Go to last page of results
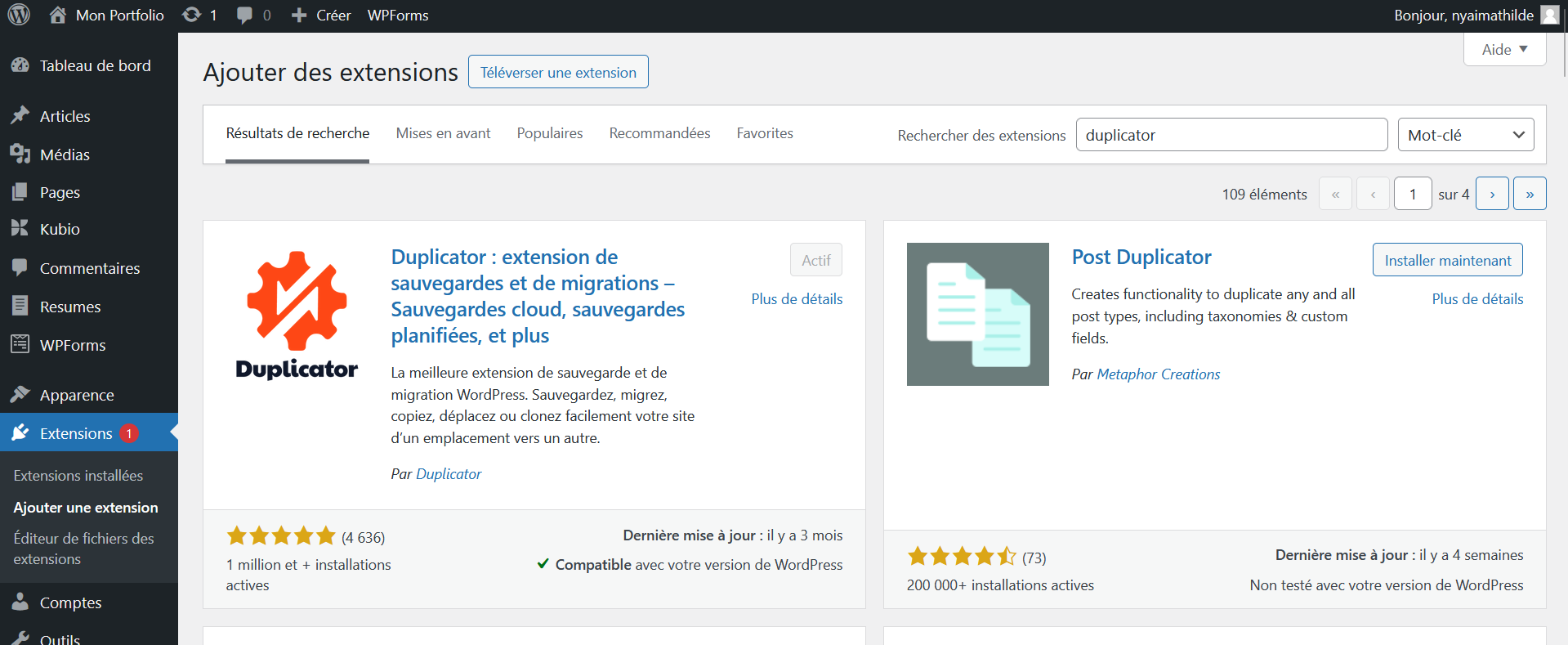 coord(1530,194)
